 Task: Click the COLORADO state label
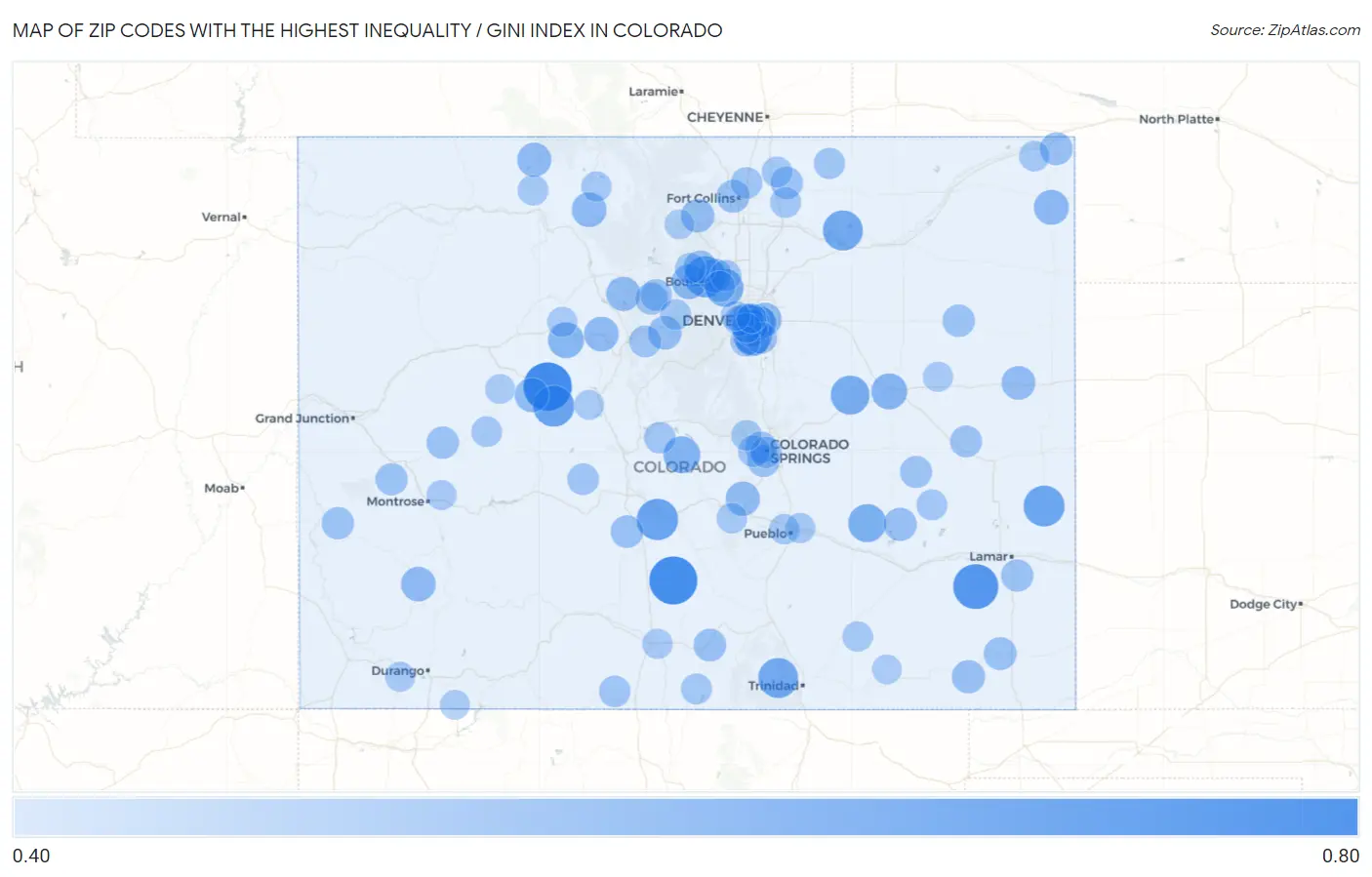pos(679,467)
